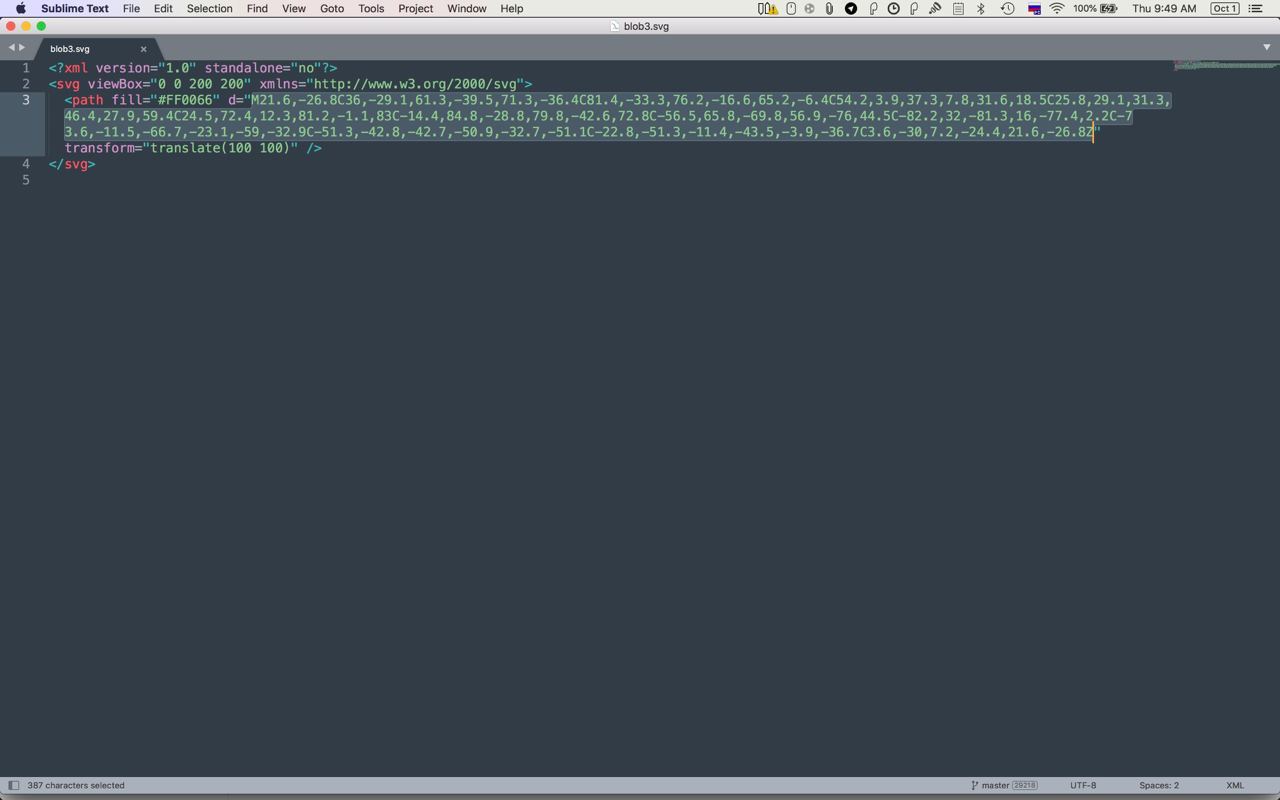The width and height of the screenshot is (1280, 800).
Task: Open Notification Center list icon
Action: [1256, 8]
